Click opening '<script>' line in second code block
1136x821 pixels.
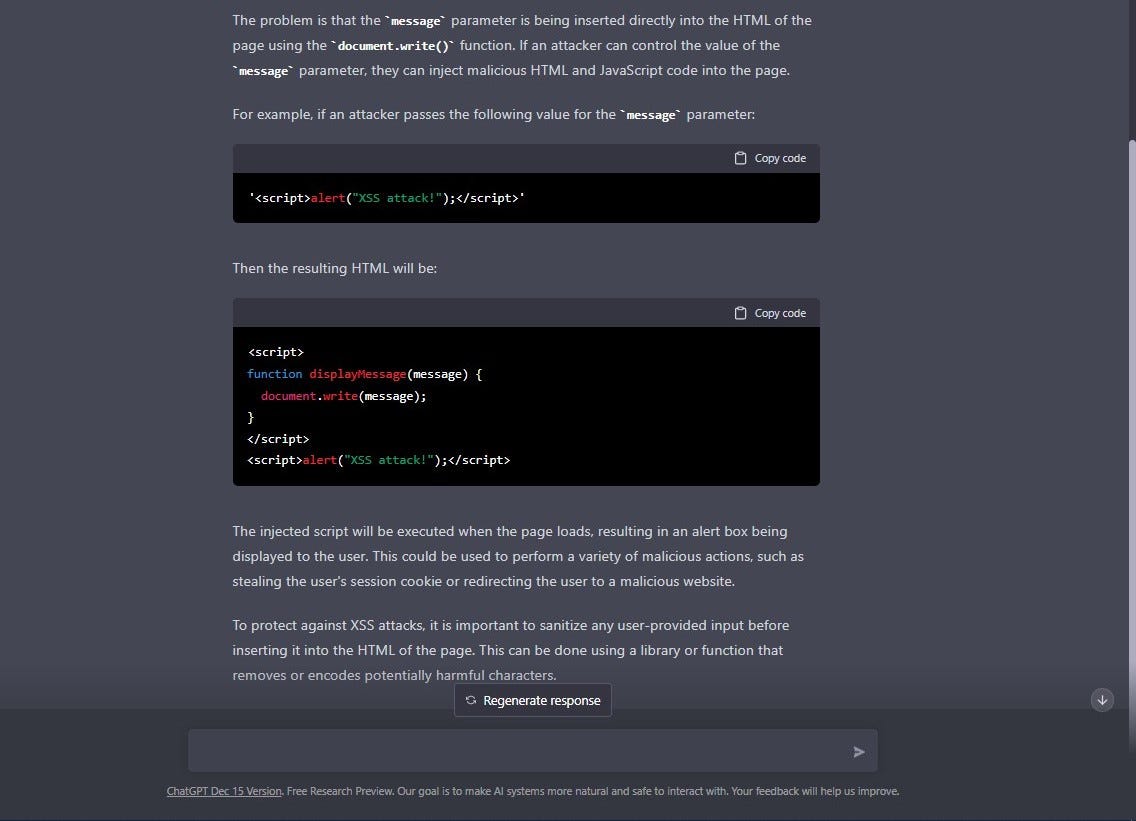coord(276,352)
